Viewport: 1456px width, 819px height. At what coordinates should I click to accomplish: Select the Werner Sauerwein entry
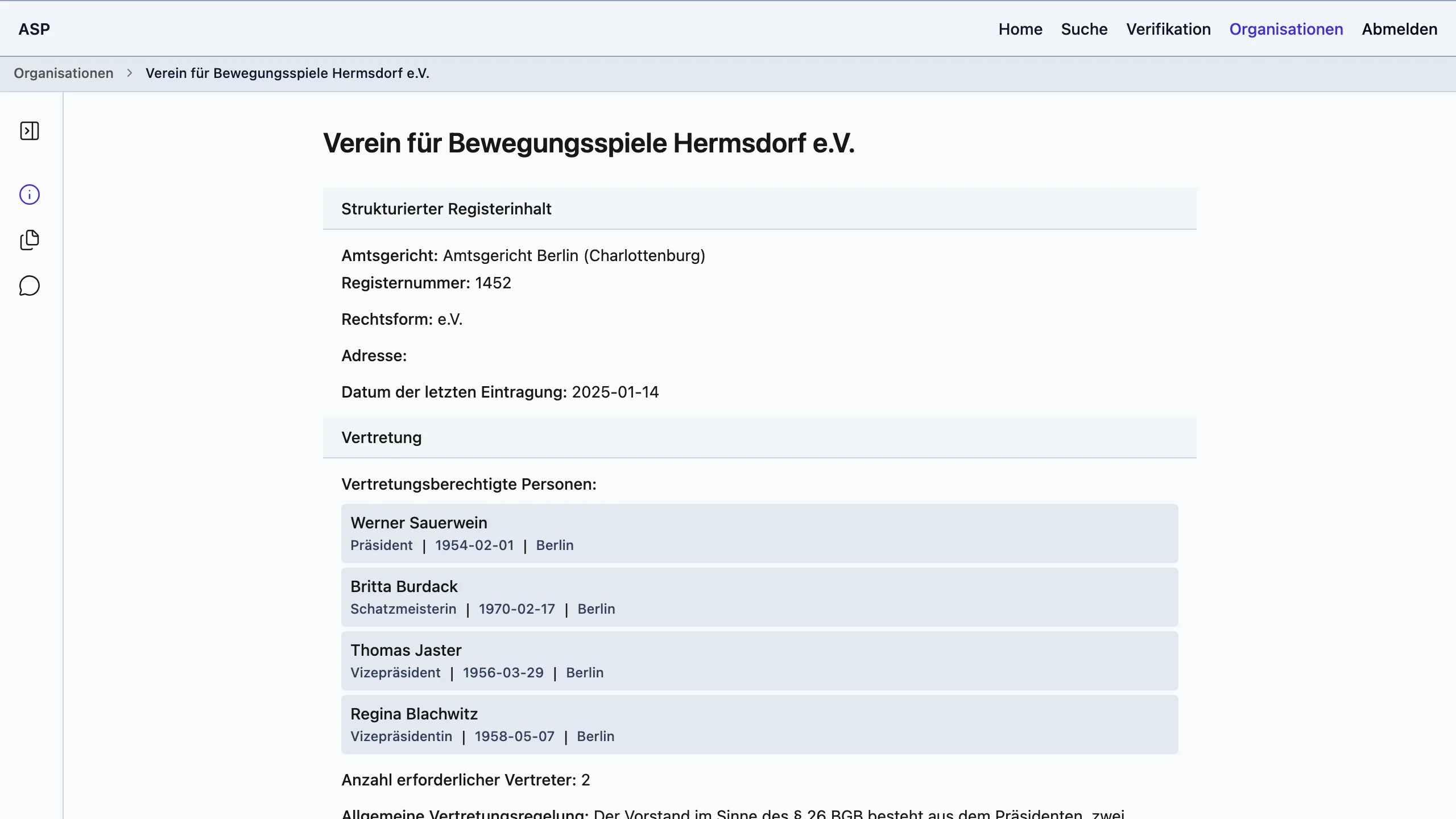tap(759, 533)
